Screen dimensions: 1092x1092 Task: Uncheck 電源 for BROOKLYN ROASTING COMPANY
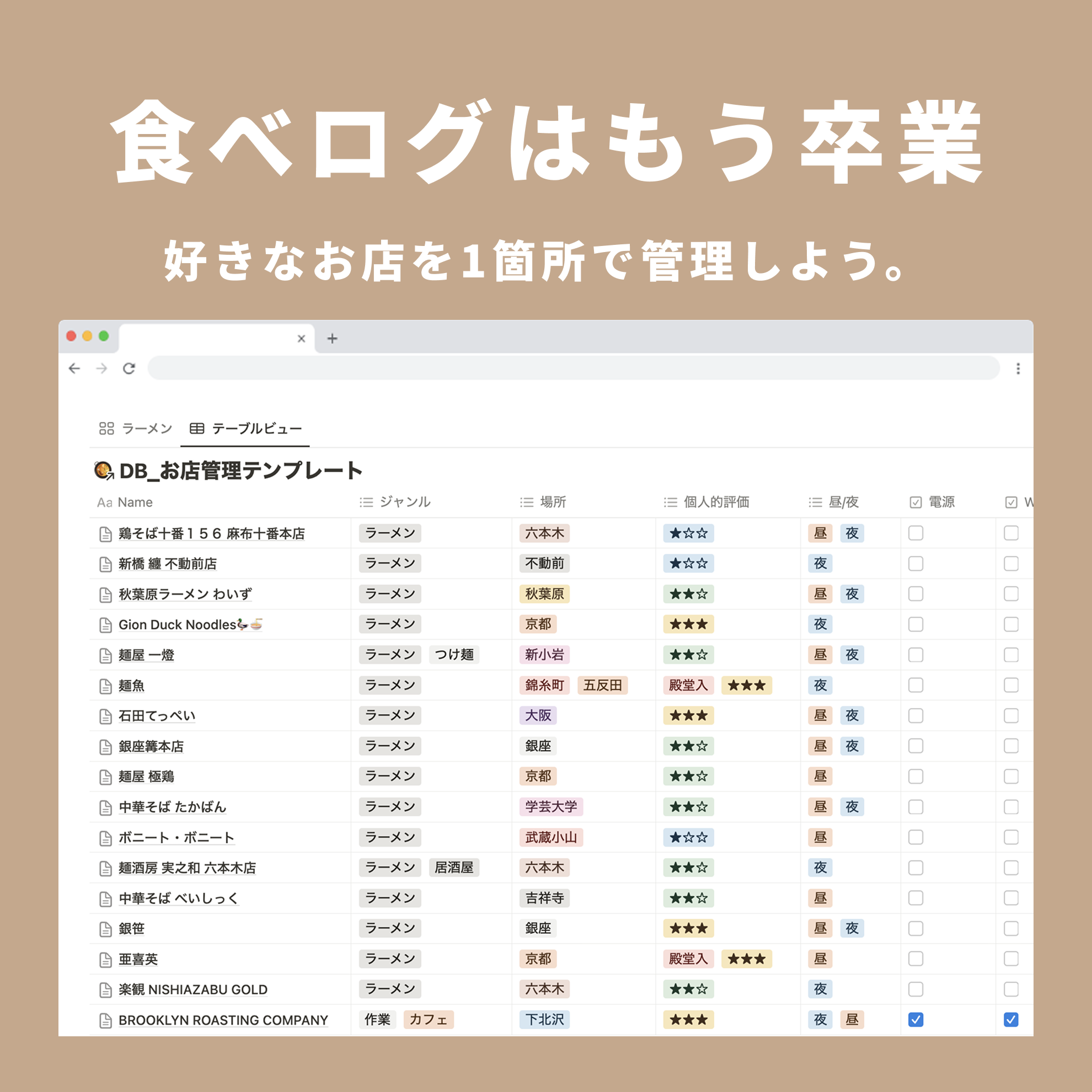pos(916,1020)
